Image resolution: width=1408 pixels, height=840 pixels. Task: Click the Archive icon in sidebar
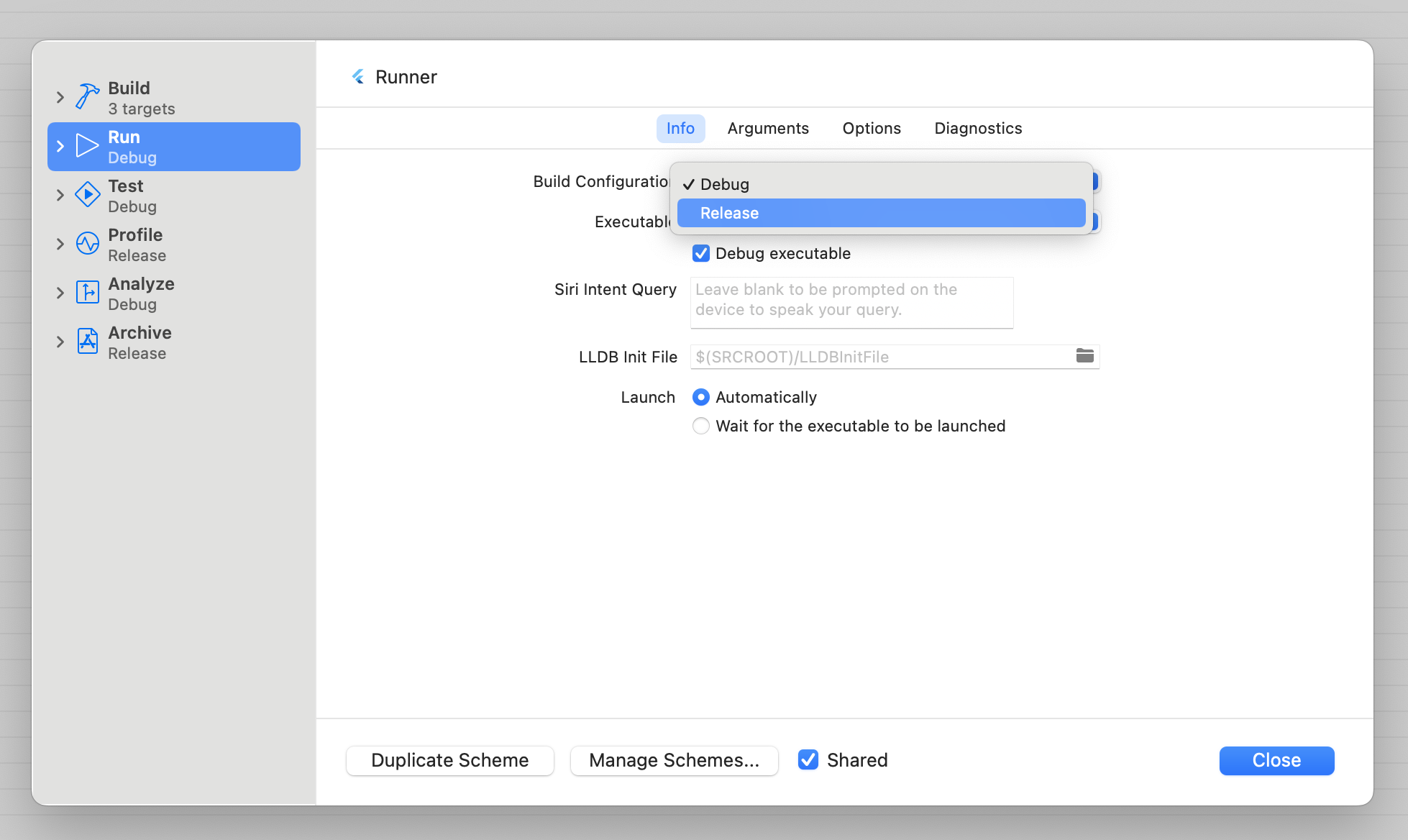(87, 341)
